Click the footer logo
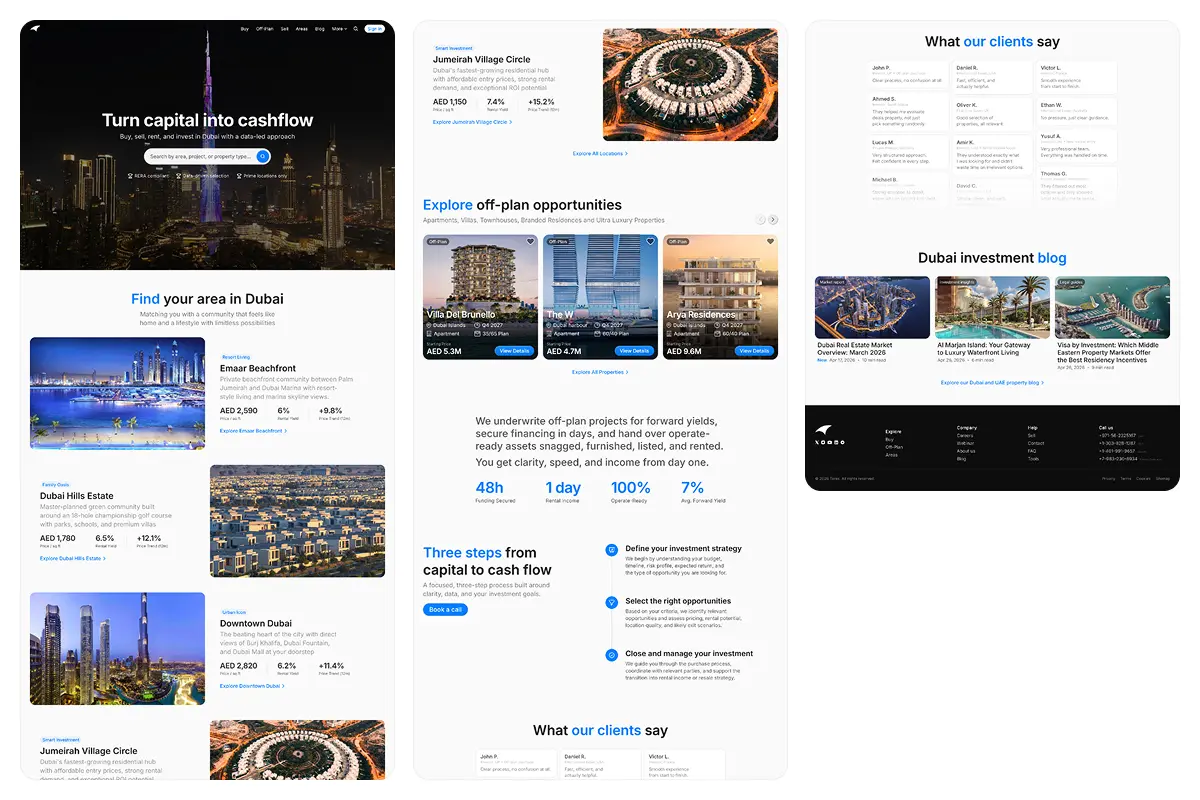Image resolution: width=1200 pixels, height=800 pixels. (823, 429)
